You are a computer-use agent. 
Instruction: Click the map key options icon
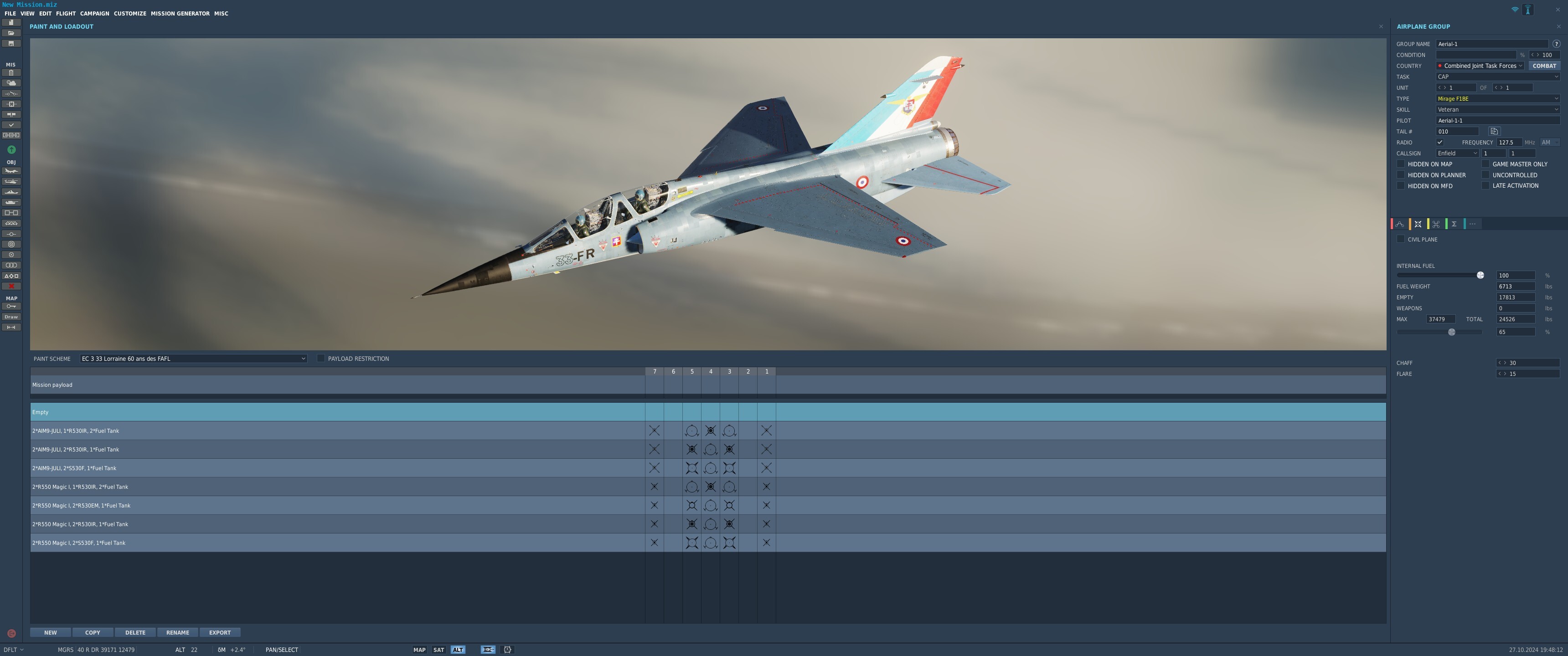[11, 306]
